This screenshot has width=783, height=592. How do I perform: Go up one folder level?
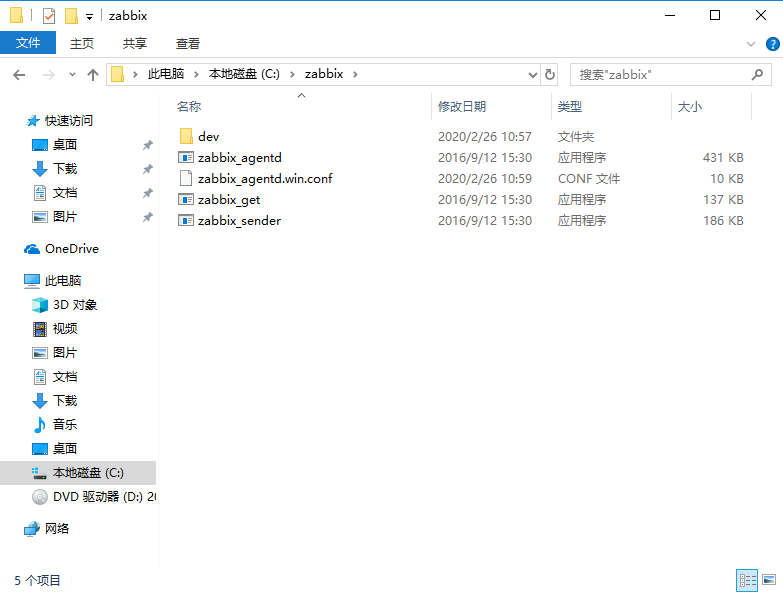[x=93, y=75]
